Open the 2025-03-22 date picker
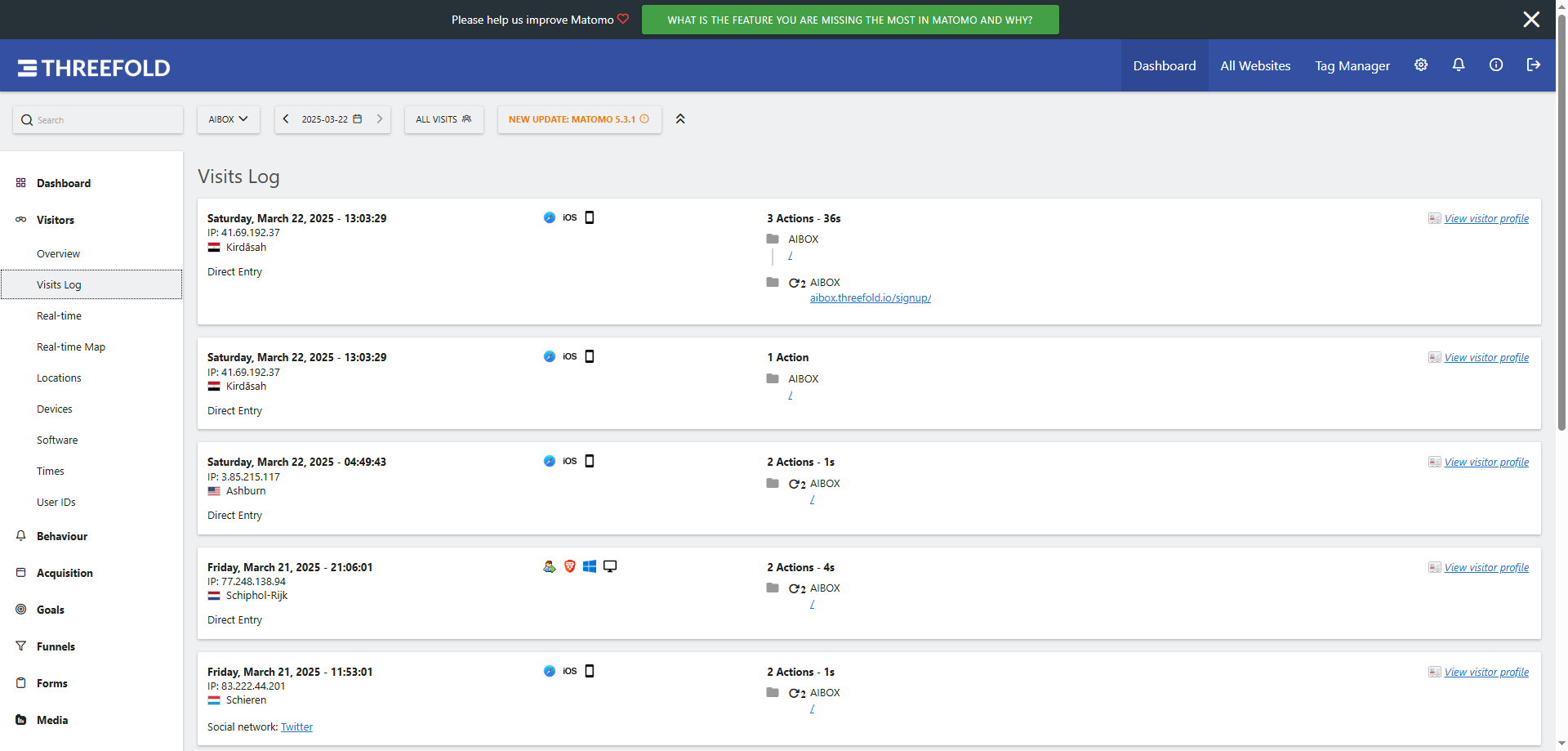 [x=332, y=119]
